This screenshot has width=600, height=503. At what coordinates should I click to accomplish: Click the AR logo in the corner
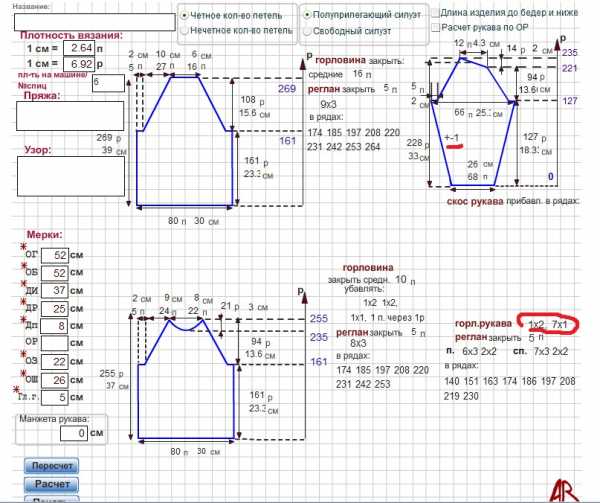pyautogui.click(x=565, y=481)
